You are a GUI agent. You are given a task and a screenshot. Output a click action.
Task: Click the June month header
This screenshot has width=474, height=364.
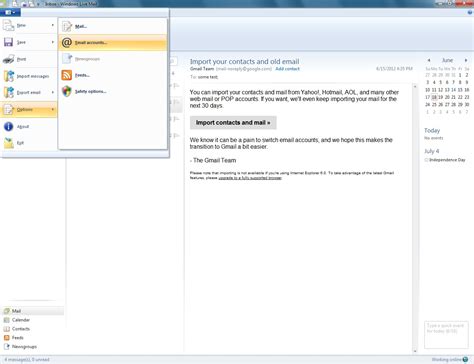pos(447,60)
